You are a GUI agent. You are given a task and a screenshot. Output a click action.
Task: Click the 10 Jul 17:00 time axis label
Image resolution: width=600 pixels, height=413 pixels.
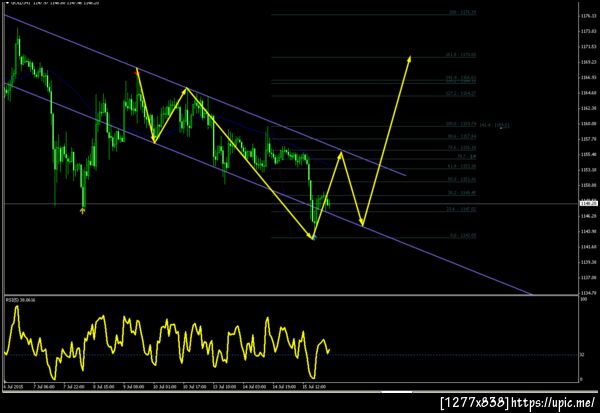click(195, 387)
